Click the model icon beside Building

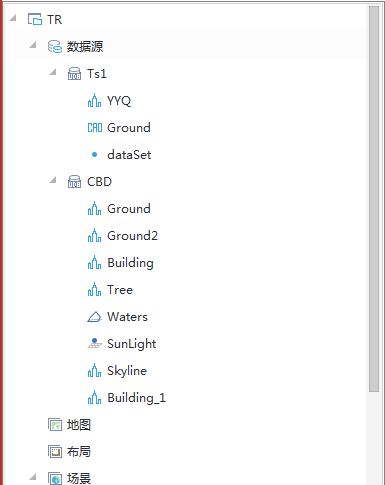[94, 263]
